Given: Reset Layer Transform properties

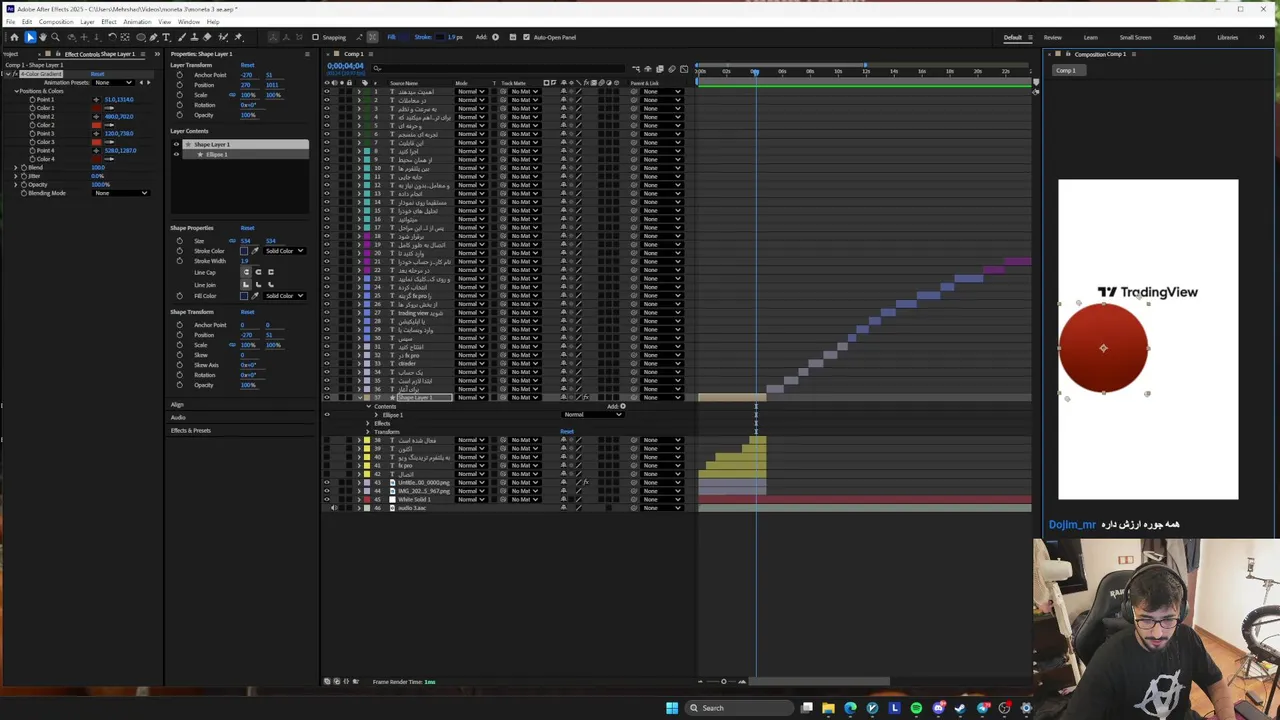Looking at the screenshot, I should (x=247, y=65).
